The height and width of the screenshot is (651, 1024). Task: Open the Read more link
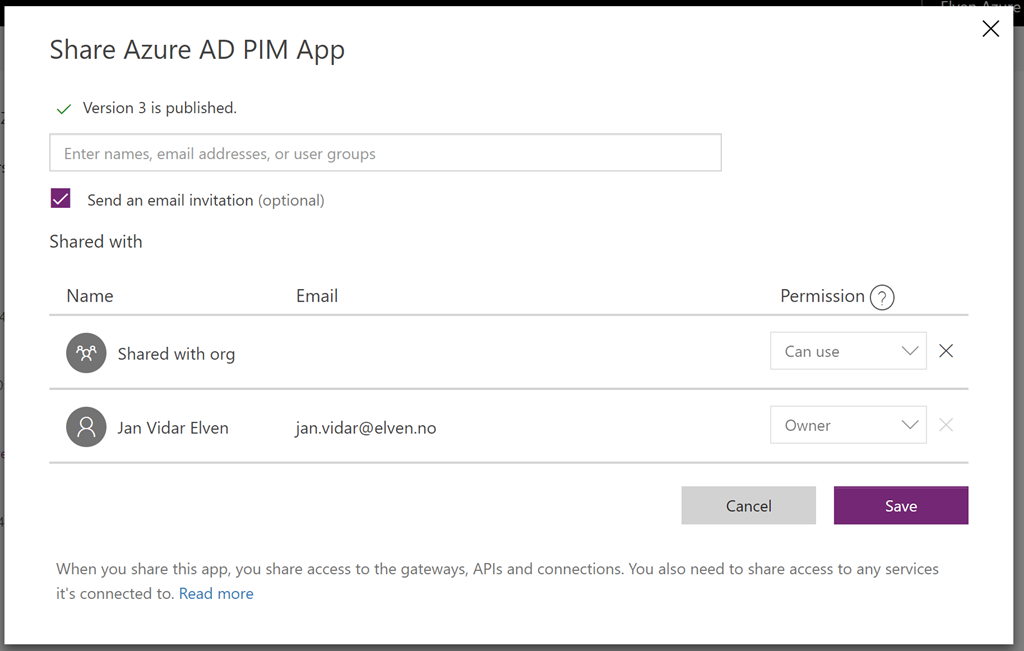pyautogui.click(x=216, y=594)
